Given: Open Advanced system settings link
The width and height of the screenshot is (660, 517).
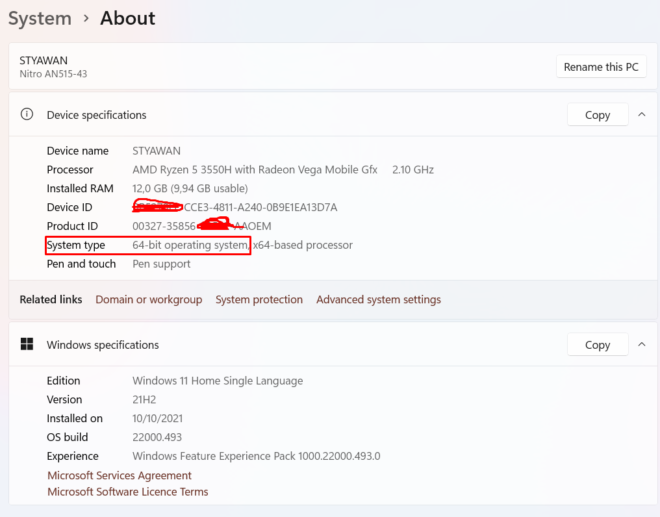Looking at the screenshot, I should click(x=378, y=299).
